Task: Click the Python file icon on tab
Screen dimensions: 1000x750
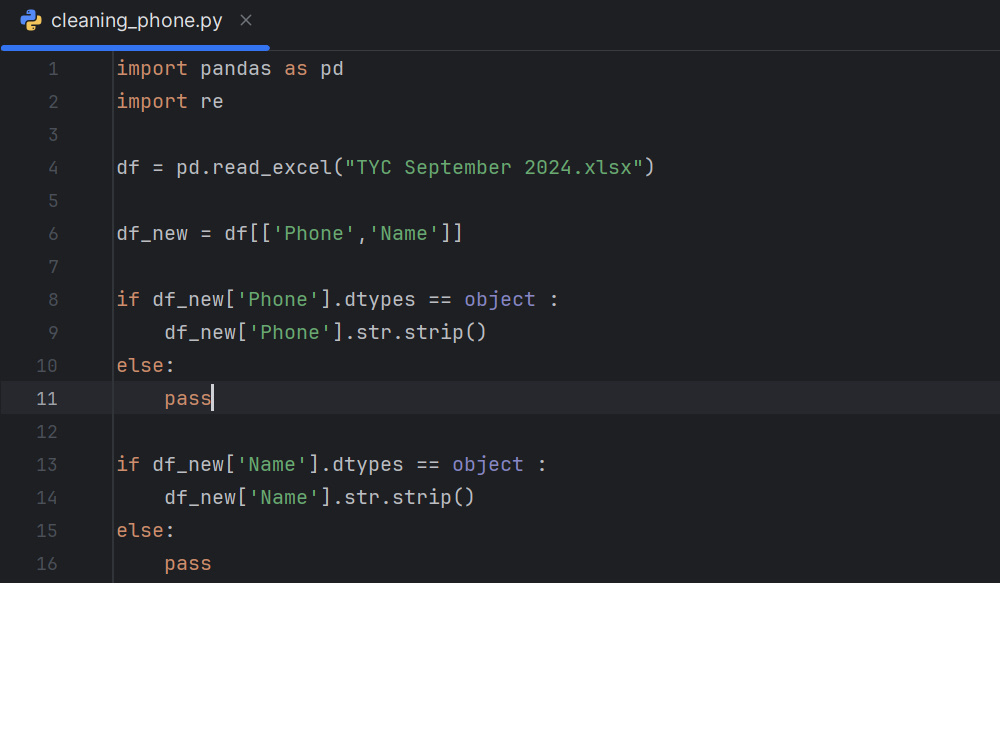Action: click(31, 20)
